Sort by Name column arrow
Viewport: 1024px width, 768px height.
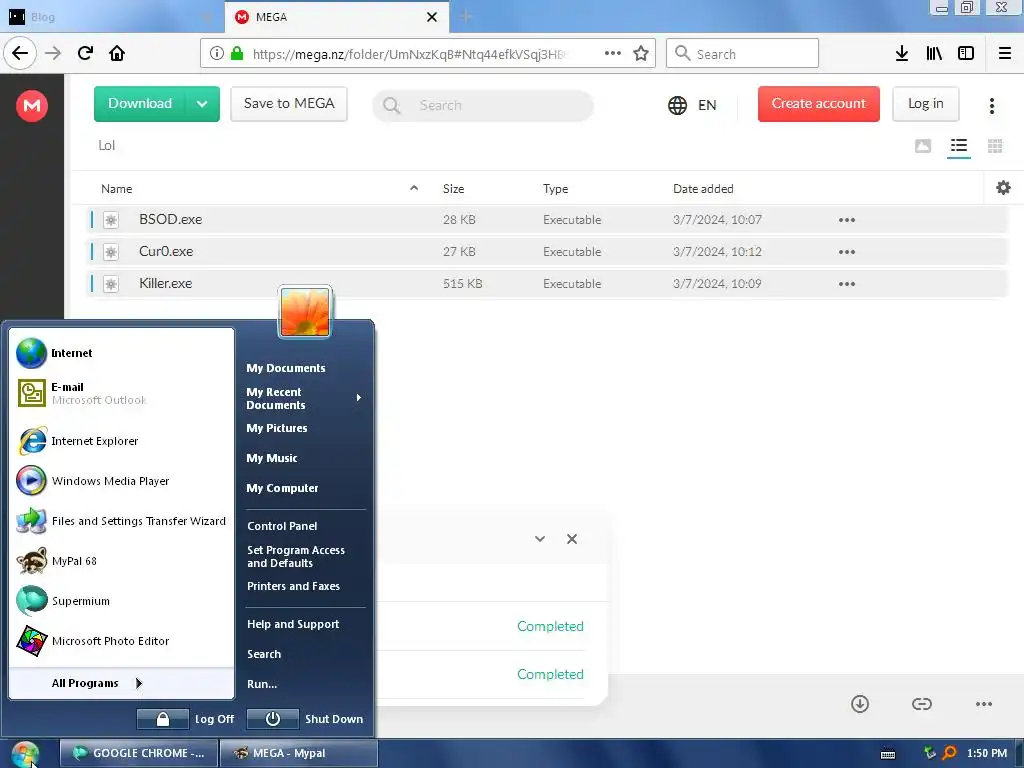[x=414, y=188]
